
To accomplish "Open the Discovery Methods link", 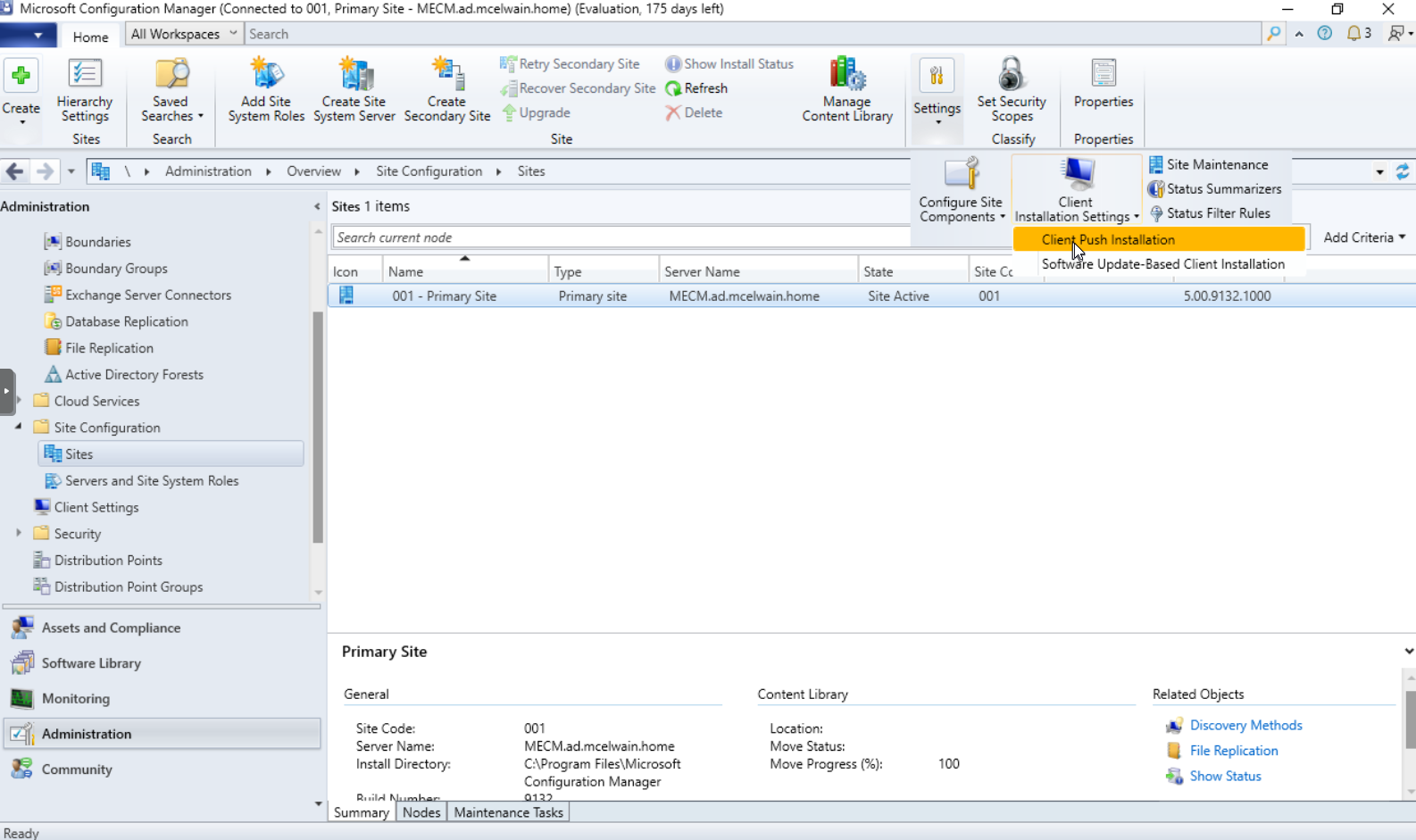I will point(1245,725).
